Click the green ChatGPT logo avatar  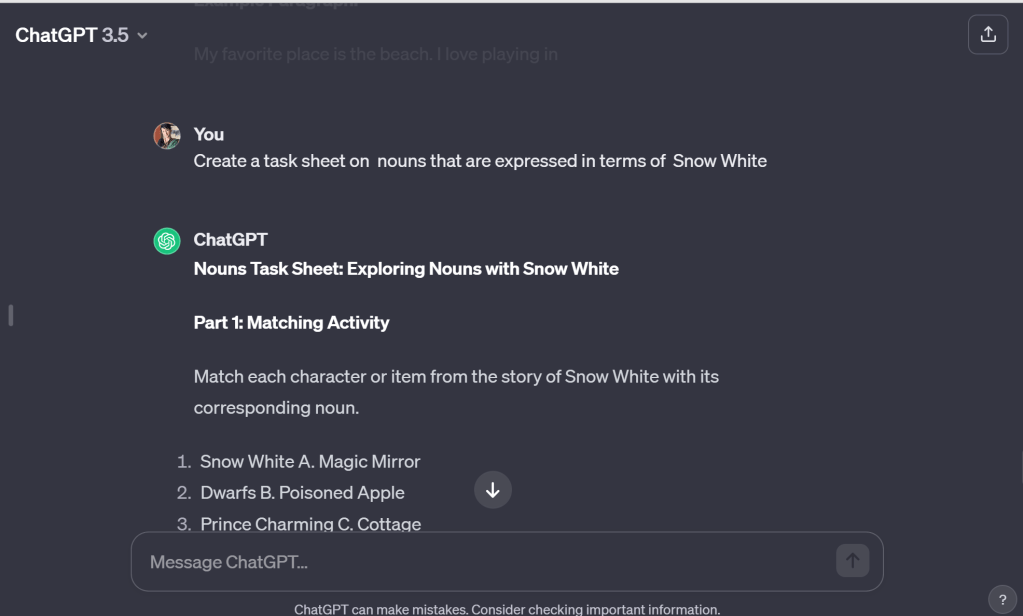tap(167, 241)
